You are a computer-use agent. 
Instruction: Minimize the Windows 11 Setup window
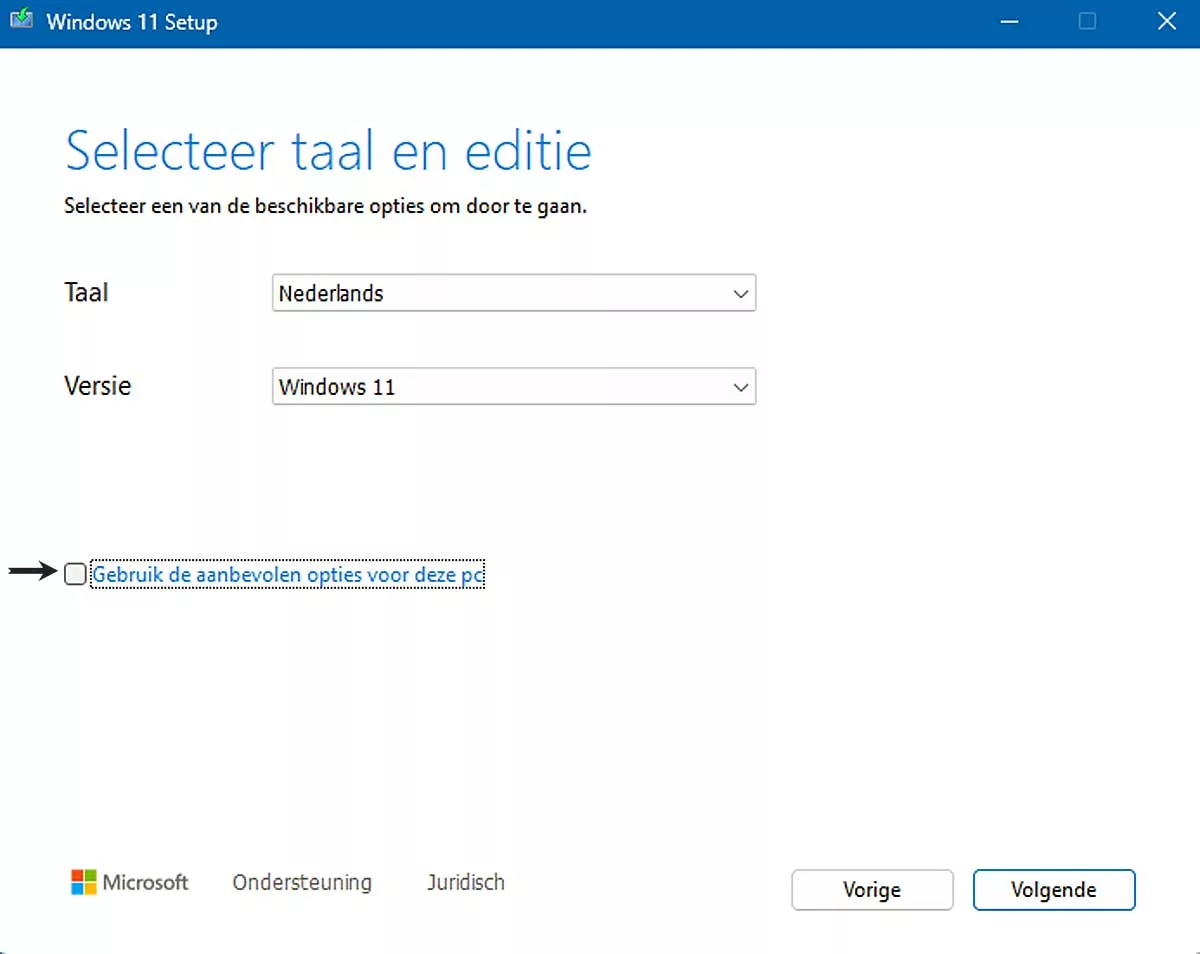[x=1009, y=22]
